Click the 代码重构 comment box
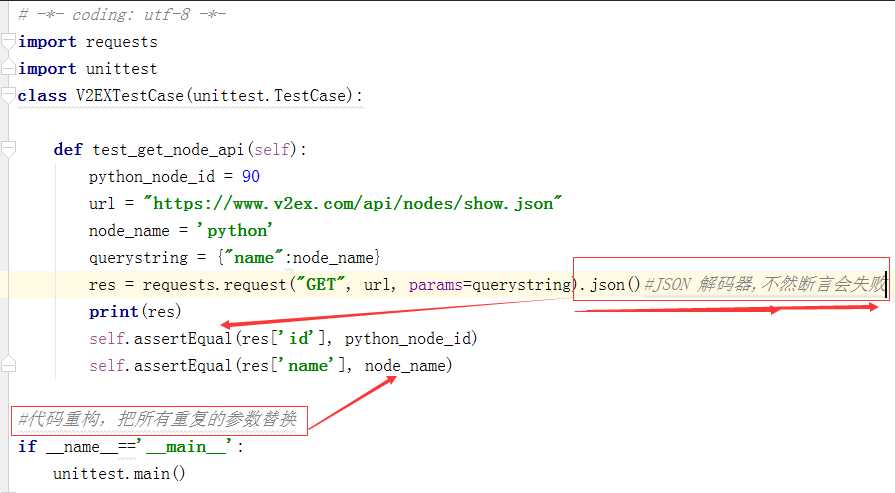Image resolution: width=895 pixels, height=493 pixels. 158,420
